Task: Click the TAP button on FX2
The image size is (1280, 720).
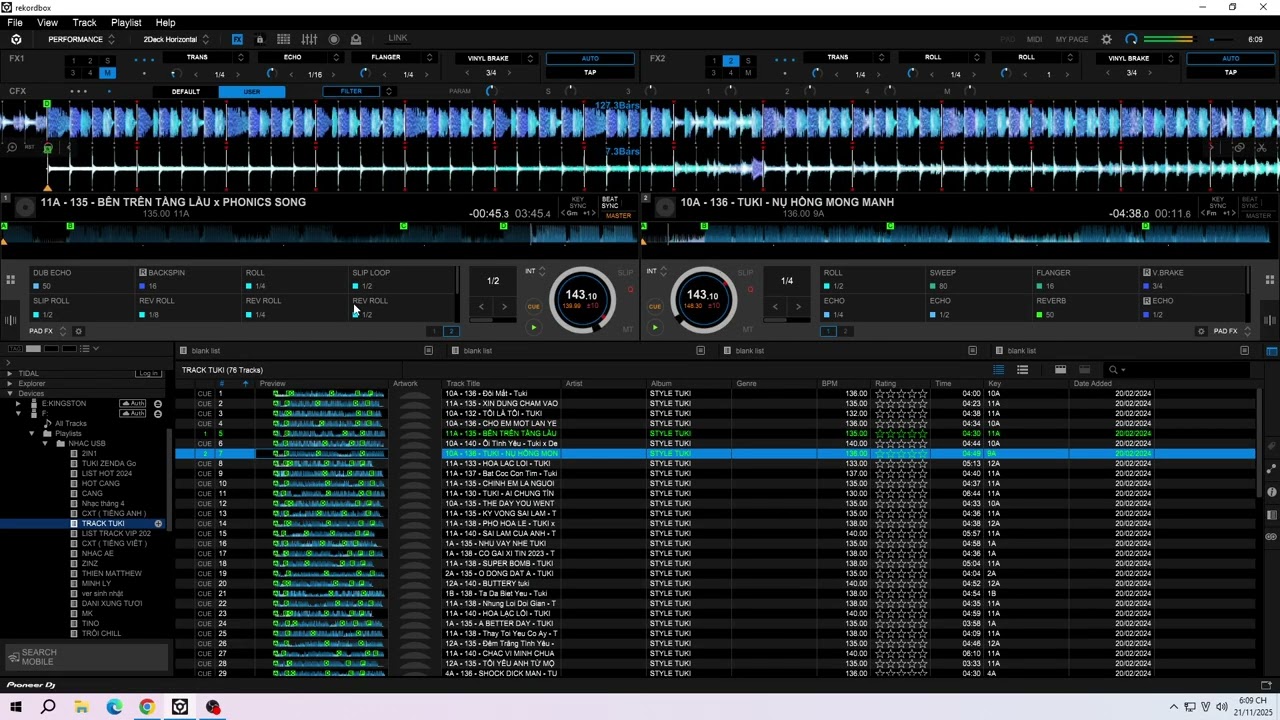Action: [x=1231, y=72]
